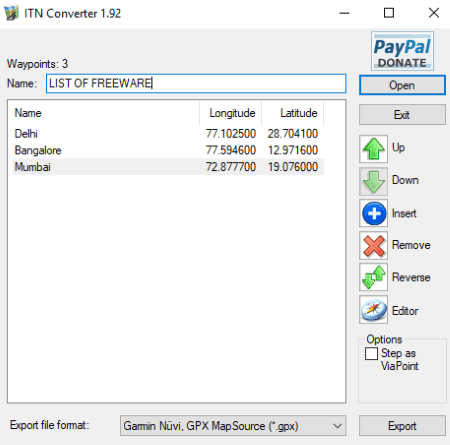Click the ITN Converter title bar icon
450x445 pixels.
coord(11,13)
